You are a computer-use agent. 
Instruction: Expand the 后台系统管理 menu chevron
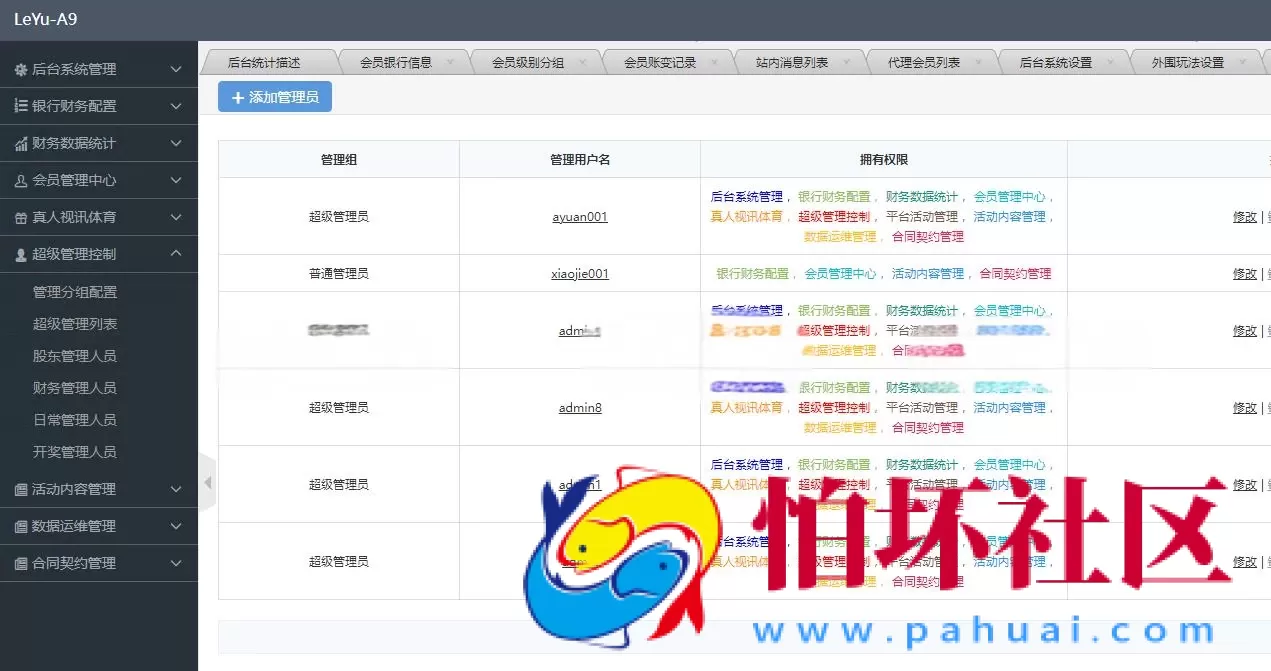tap(178, 69)
